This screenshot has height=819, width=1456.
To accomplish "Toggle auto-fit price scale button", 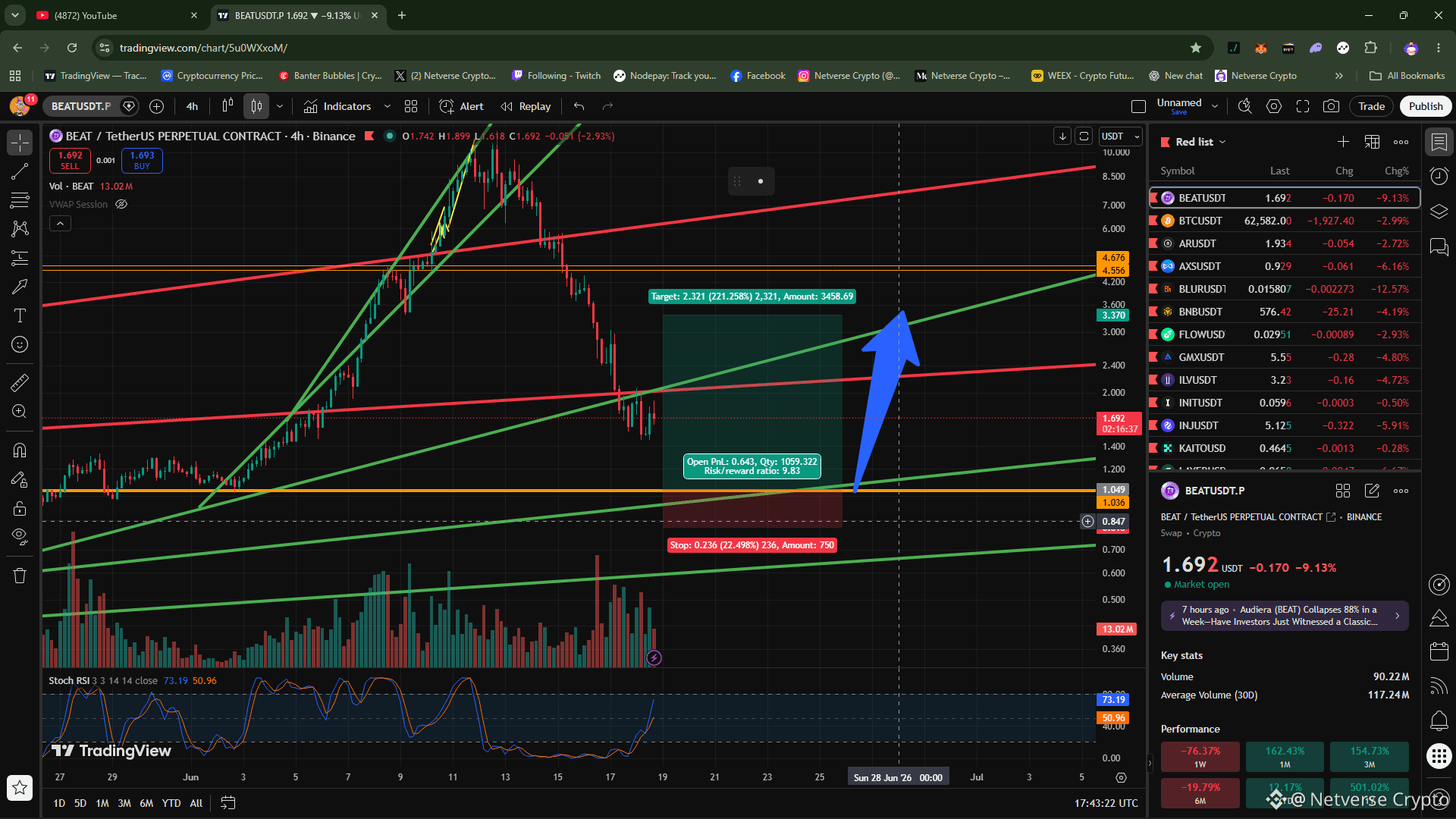I will point(1084,136).
